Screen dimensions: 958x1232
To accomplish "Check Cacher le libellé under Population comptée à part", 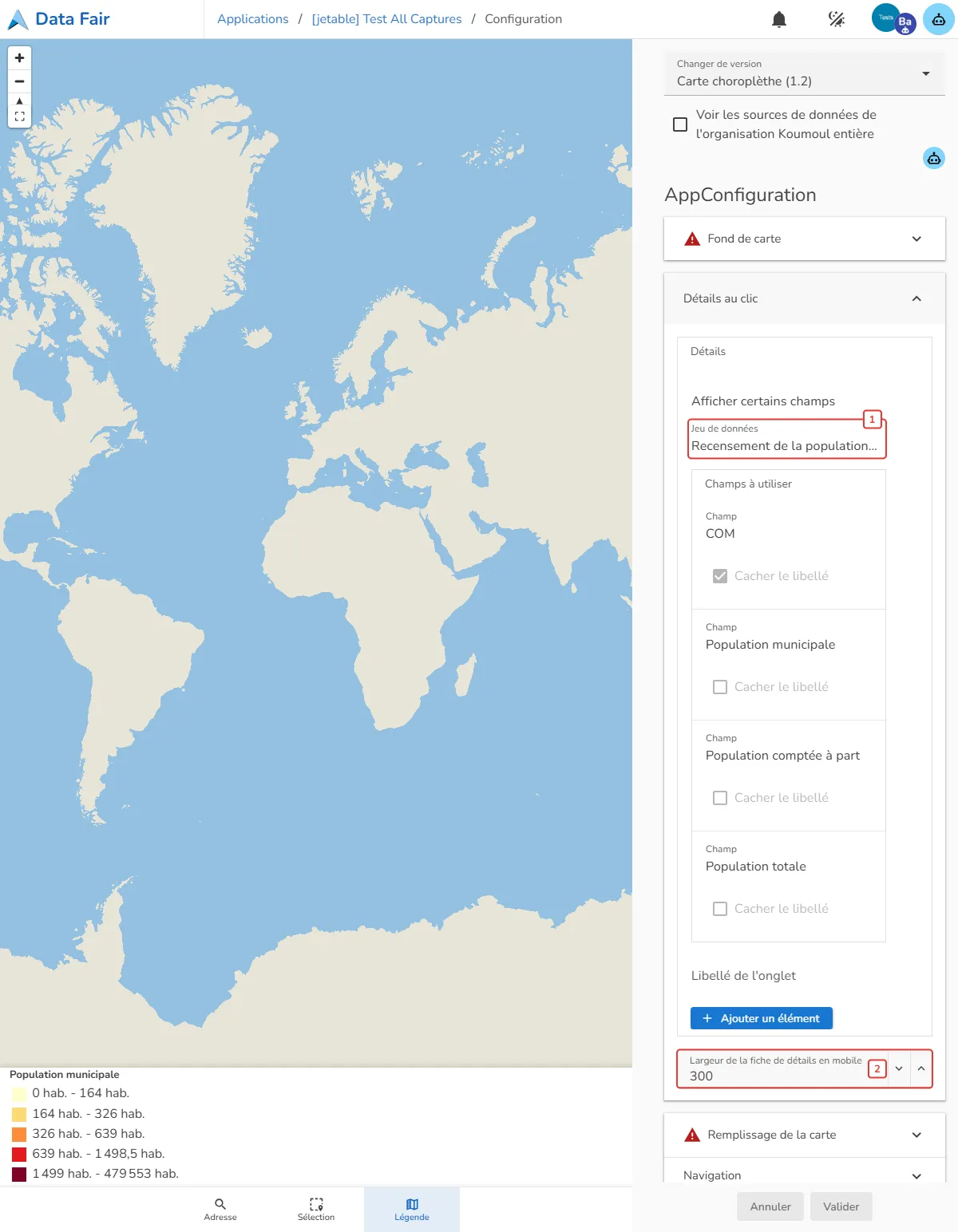I will (720, 798).
